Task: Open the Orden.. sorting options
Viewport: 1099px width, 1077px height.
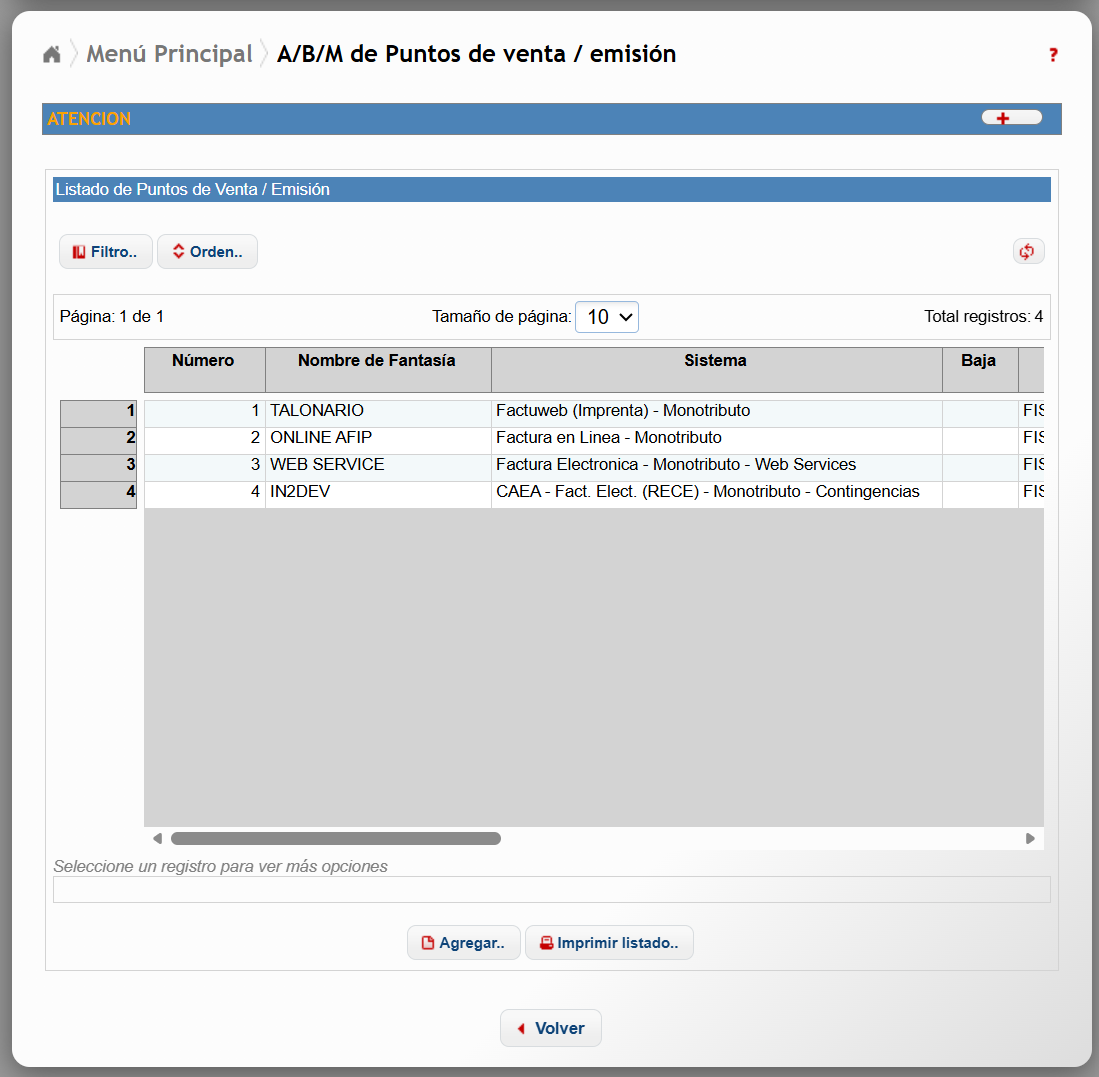Action: 207,252
